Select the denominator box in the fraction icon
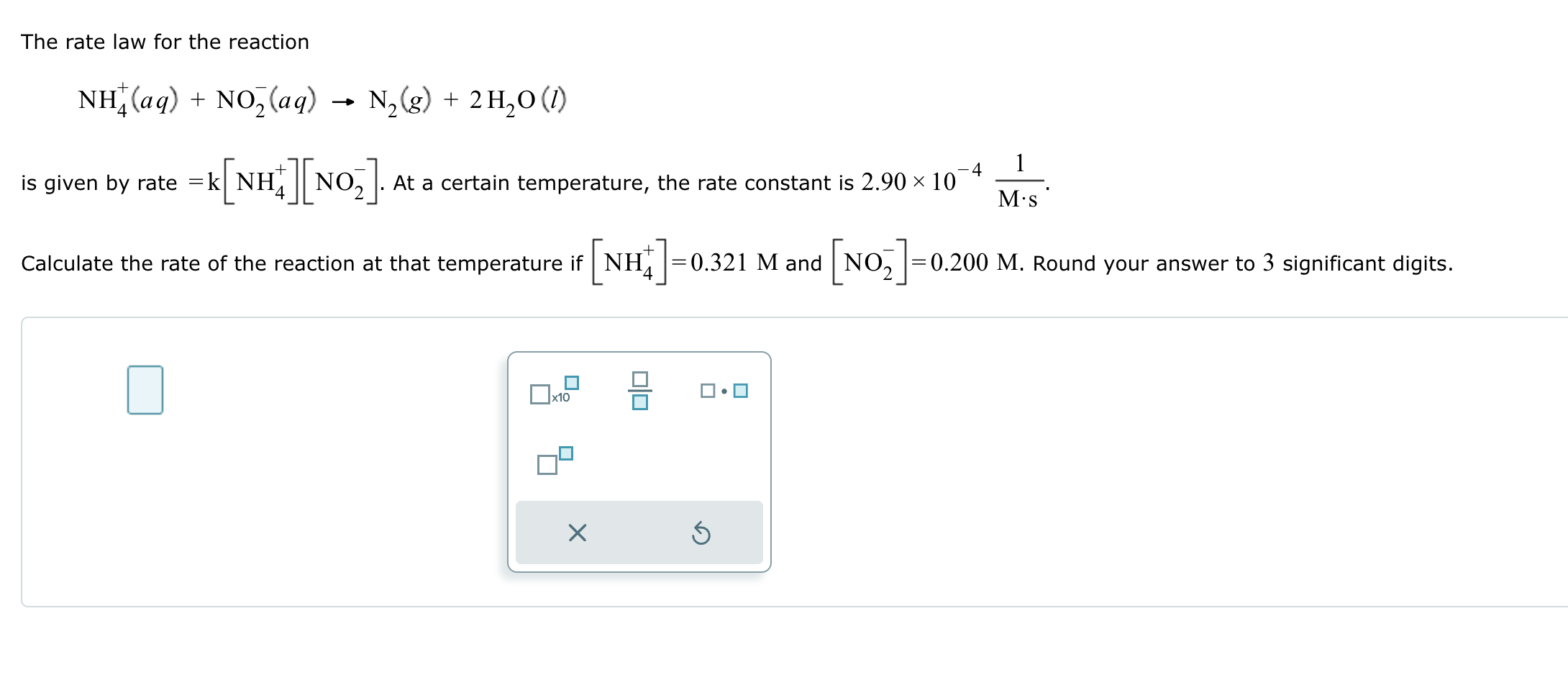Image resolution: width=1568 pixels, height=675 pixels. tap(640, 403)
